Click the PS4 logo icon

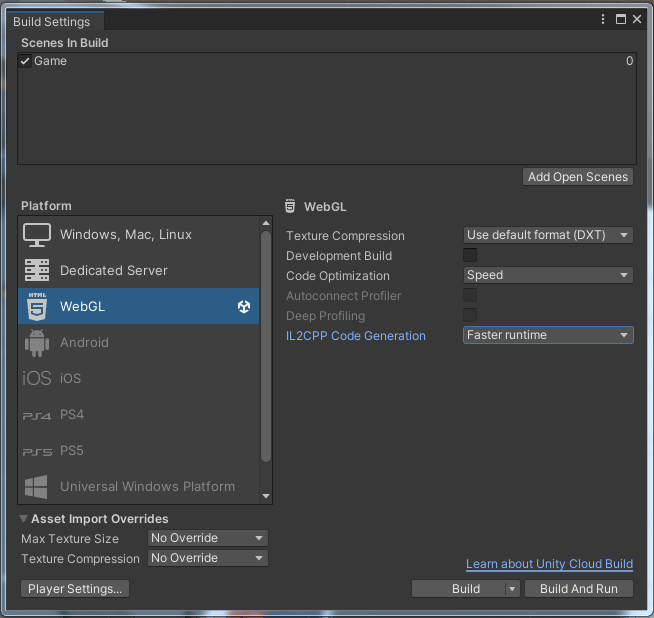coord(37,416)
